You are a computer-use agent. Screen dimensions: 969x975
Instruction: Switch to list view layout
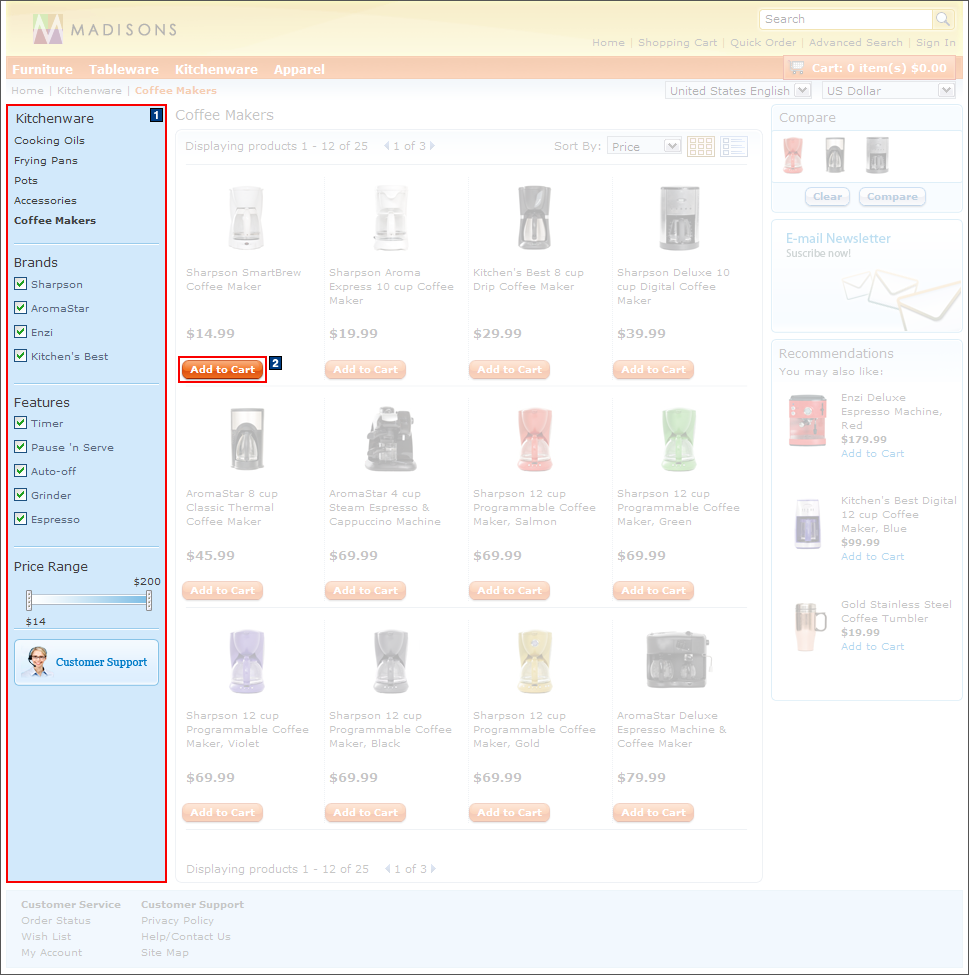733,146
